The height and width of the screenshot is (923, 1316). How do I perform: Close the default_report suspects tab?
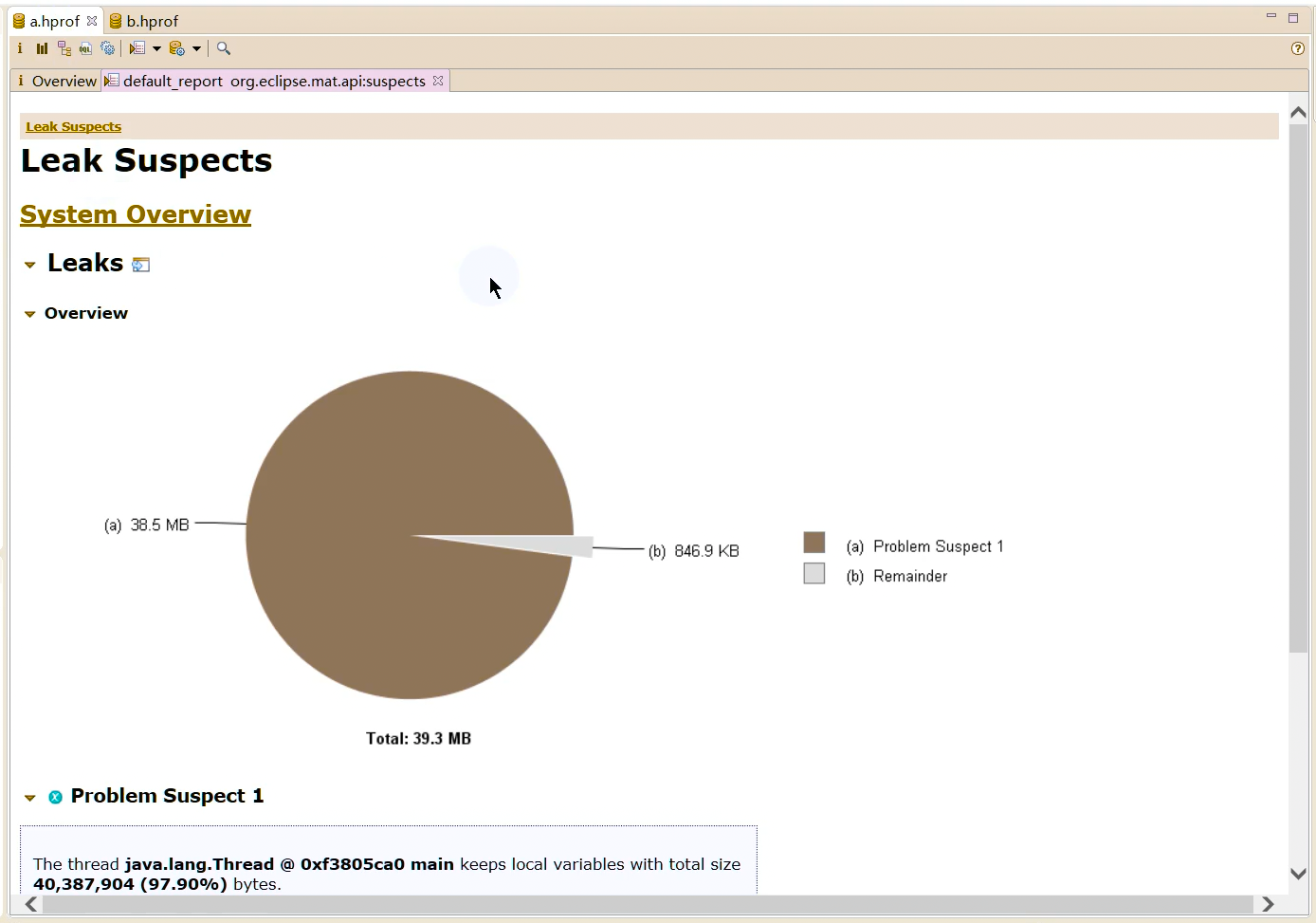438,81
